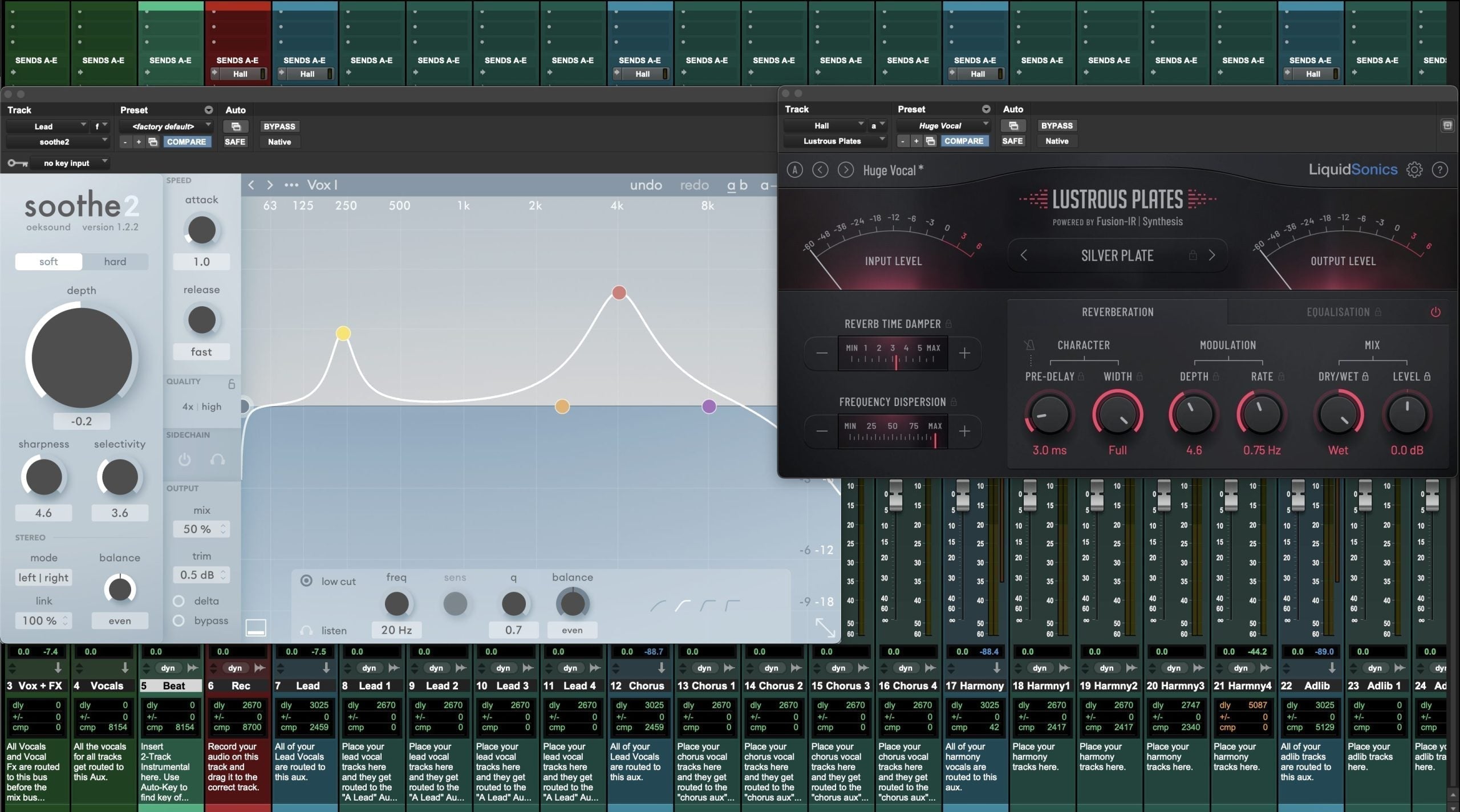Image resolution: width=1460 pixels, height=812 pixels.
Task: Open the LiquidSonics settings gear
Action: point(1416,169)
